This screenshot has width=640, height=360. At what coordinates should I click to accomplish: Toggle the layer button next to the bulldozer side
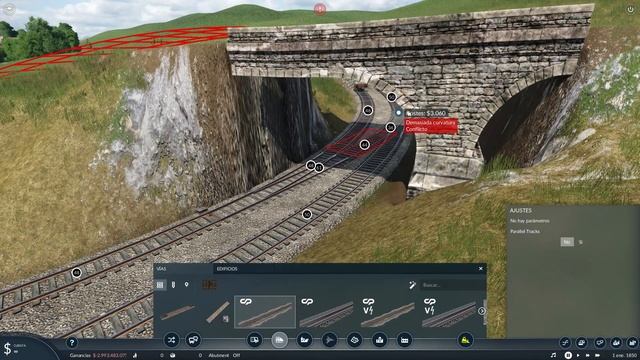click(565, 342)
